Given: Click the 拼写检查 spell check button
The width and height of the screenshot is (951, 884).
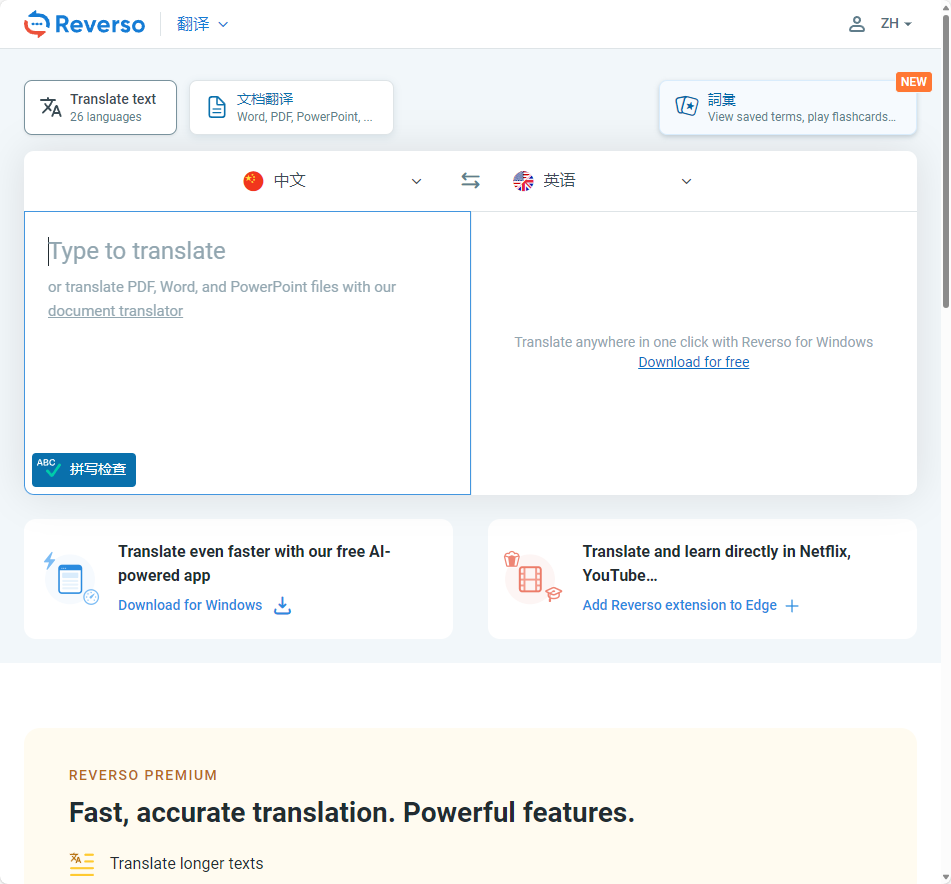Looking at the screenshot, I should (84, 469).
